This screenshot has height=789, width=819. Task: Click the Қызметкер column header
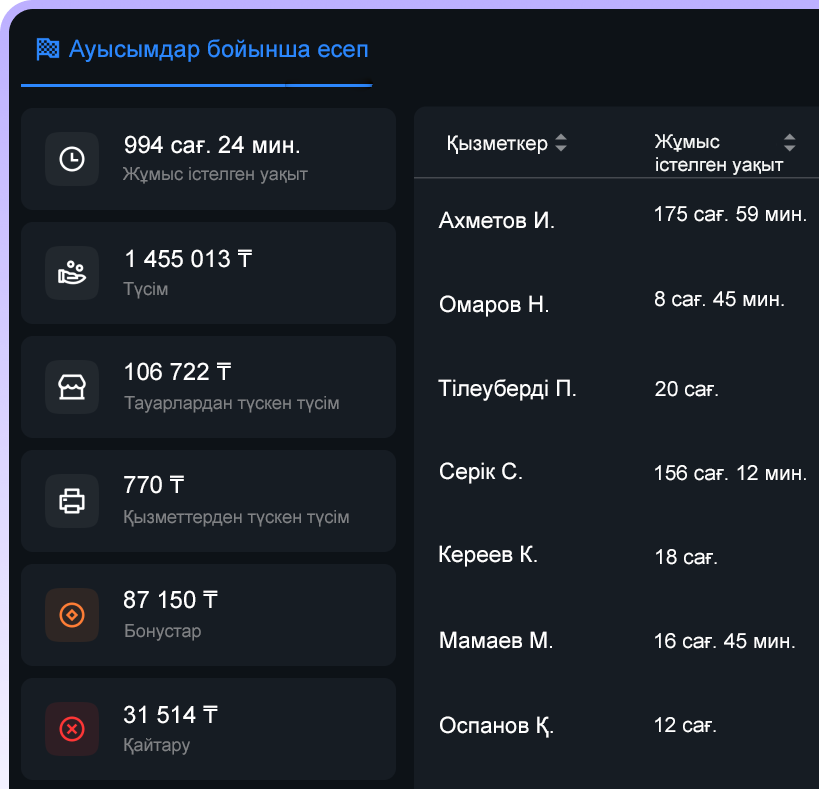coord(497,143)
